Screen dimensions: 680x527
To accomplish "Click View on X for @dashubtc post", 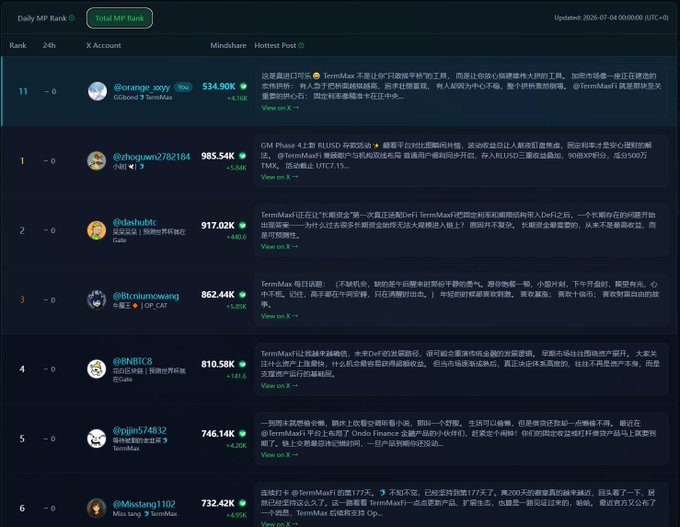I will pos(279,246).
